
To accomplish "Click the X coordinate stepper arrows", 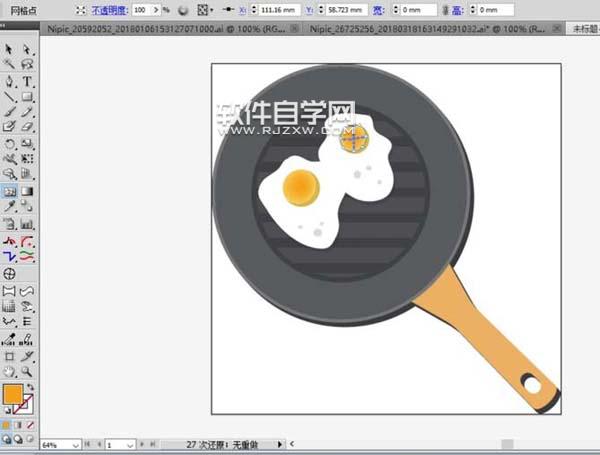I will click(x=254, y=10).
